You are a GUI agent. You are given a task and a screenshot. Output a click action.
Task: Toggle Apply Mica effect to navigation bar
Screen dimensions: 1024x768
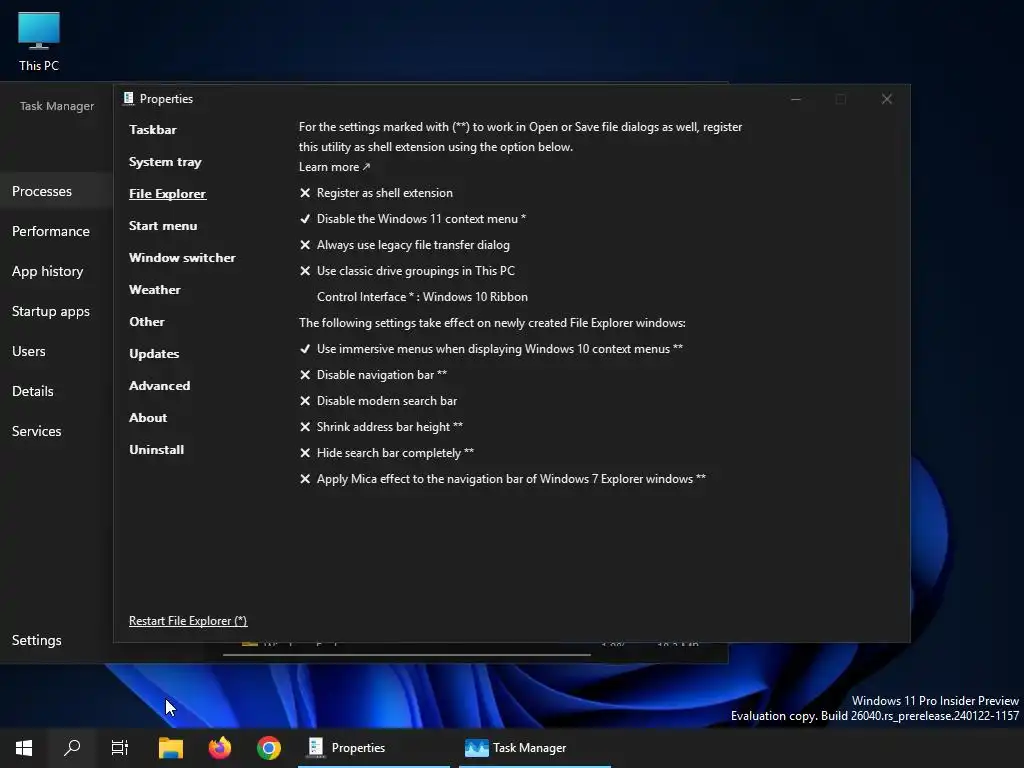click(503, 479)
